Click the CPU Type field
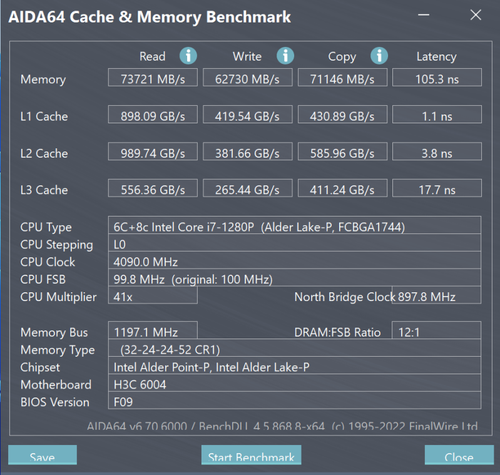This screenshot has height=475, width=500. tap(294, 225)
